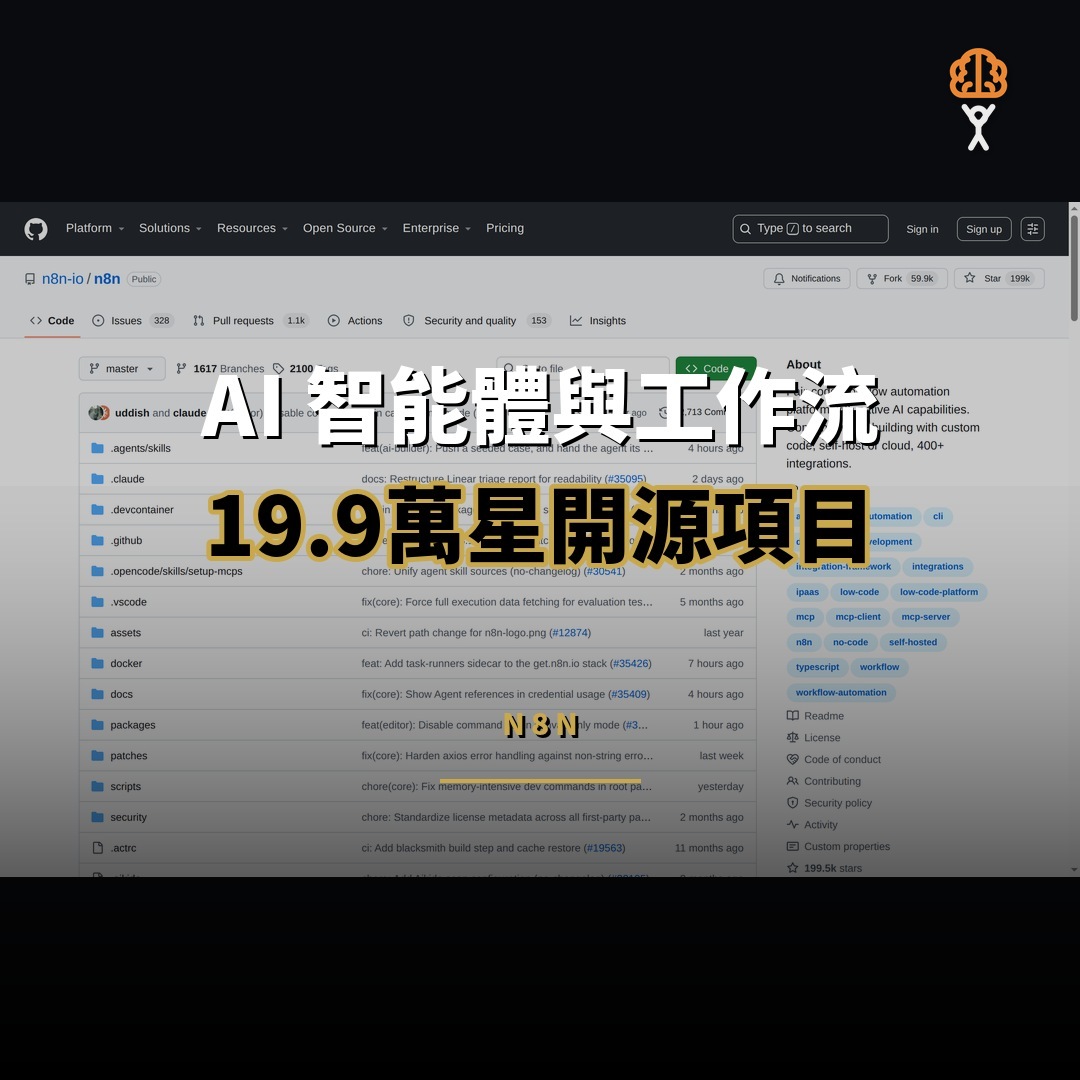Open commit link #35409 in docs row
This screenshot has height=1080, width=1080.
click(x=629, y=694)
